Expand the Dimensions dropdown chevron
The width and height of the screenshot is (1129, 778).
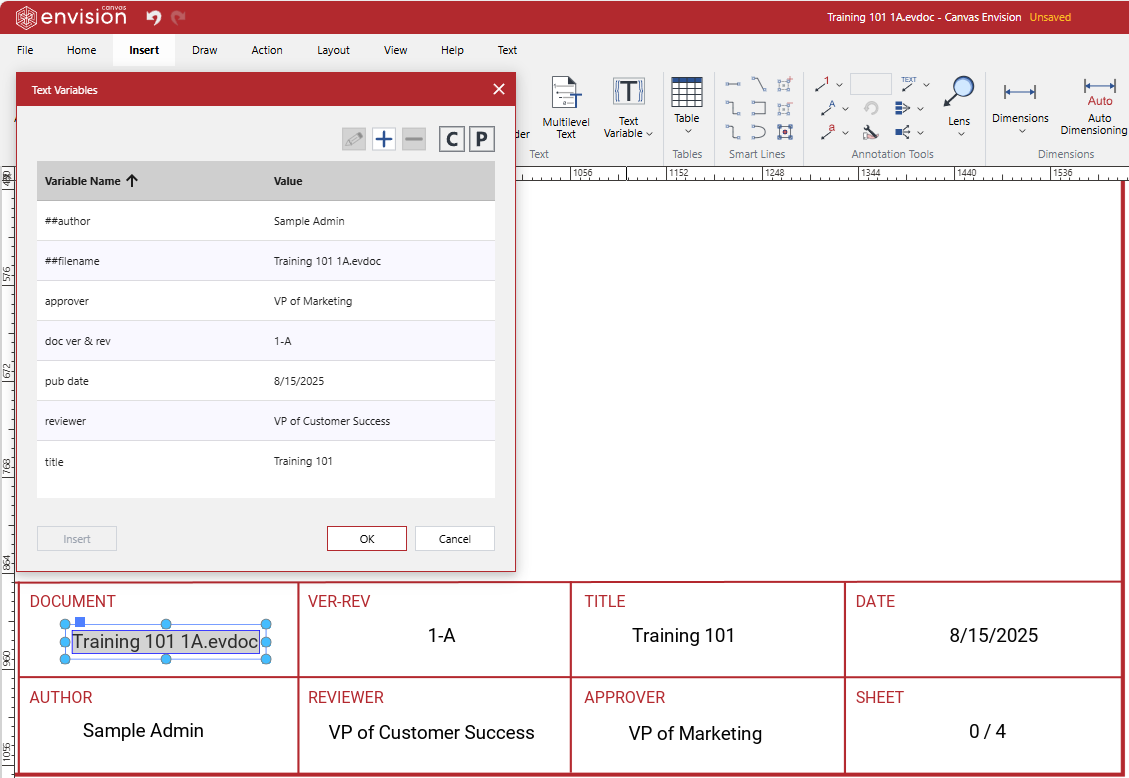pyautogui.click(x=1022, y=131)
